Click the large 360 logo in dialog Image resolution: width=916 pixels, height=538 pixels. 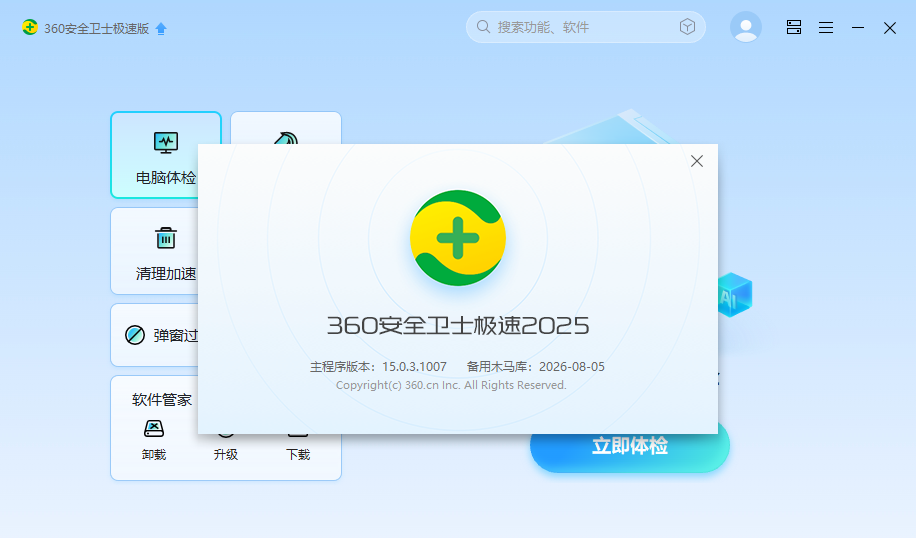pos(457,238)
